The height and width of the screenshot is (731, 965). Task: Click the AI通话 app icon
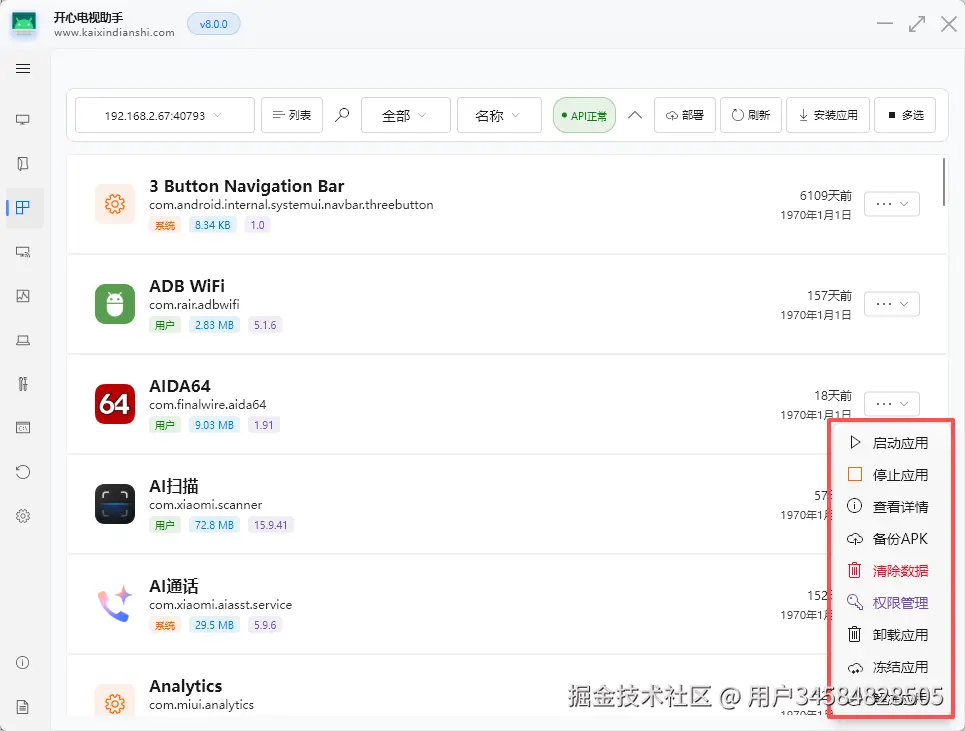pyautogui.click(x=115, y=604)
